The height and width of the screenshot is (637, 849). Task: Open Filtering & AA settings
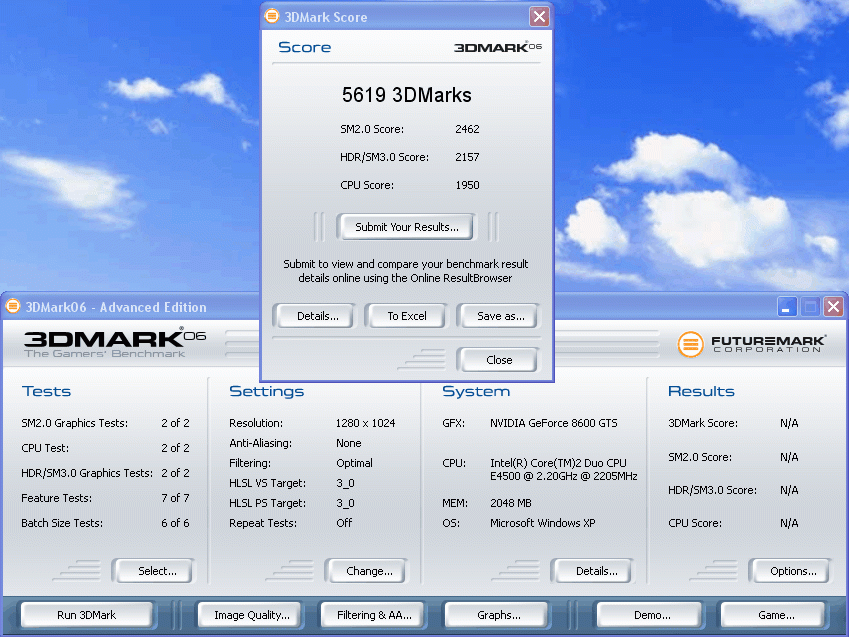point(373,615)
